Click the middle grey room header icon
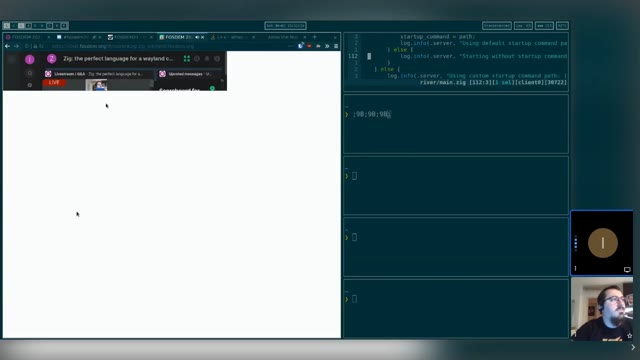 click(207, 59)
